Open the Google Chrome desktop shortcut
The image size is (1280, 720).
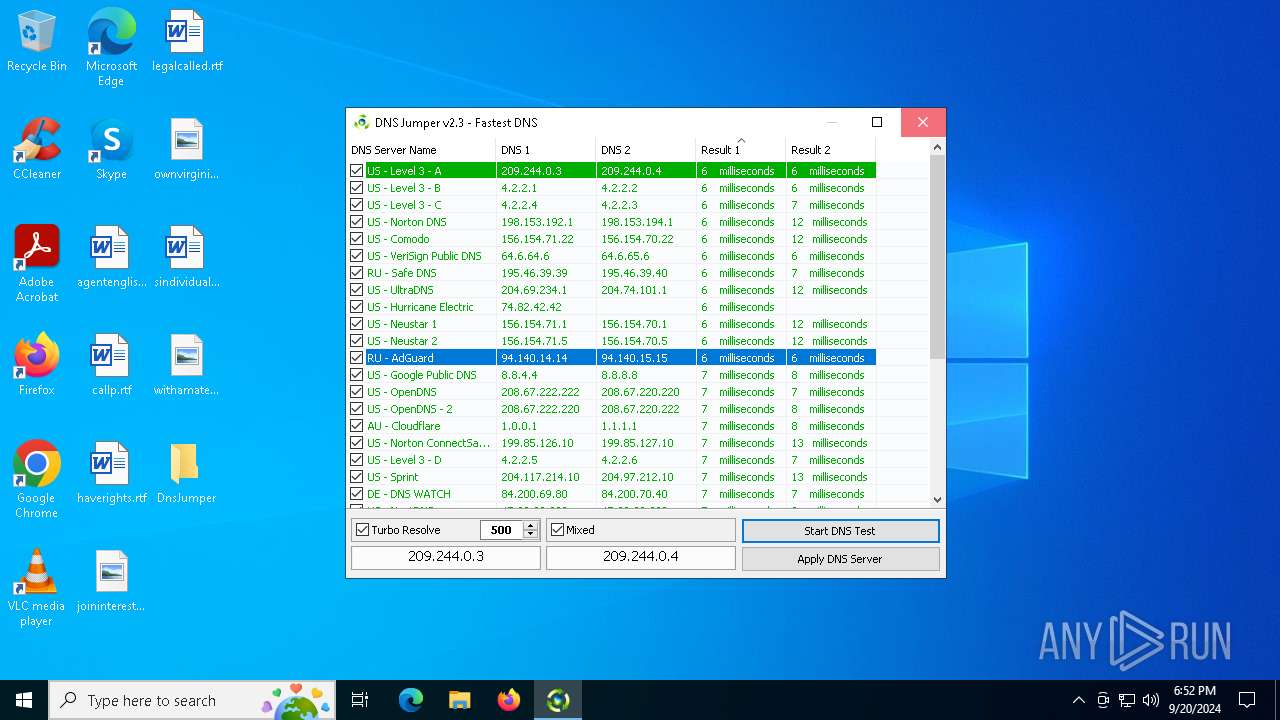point(37,480)
